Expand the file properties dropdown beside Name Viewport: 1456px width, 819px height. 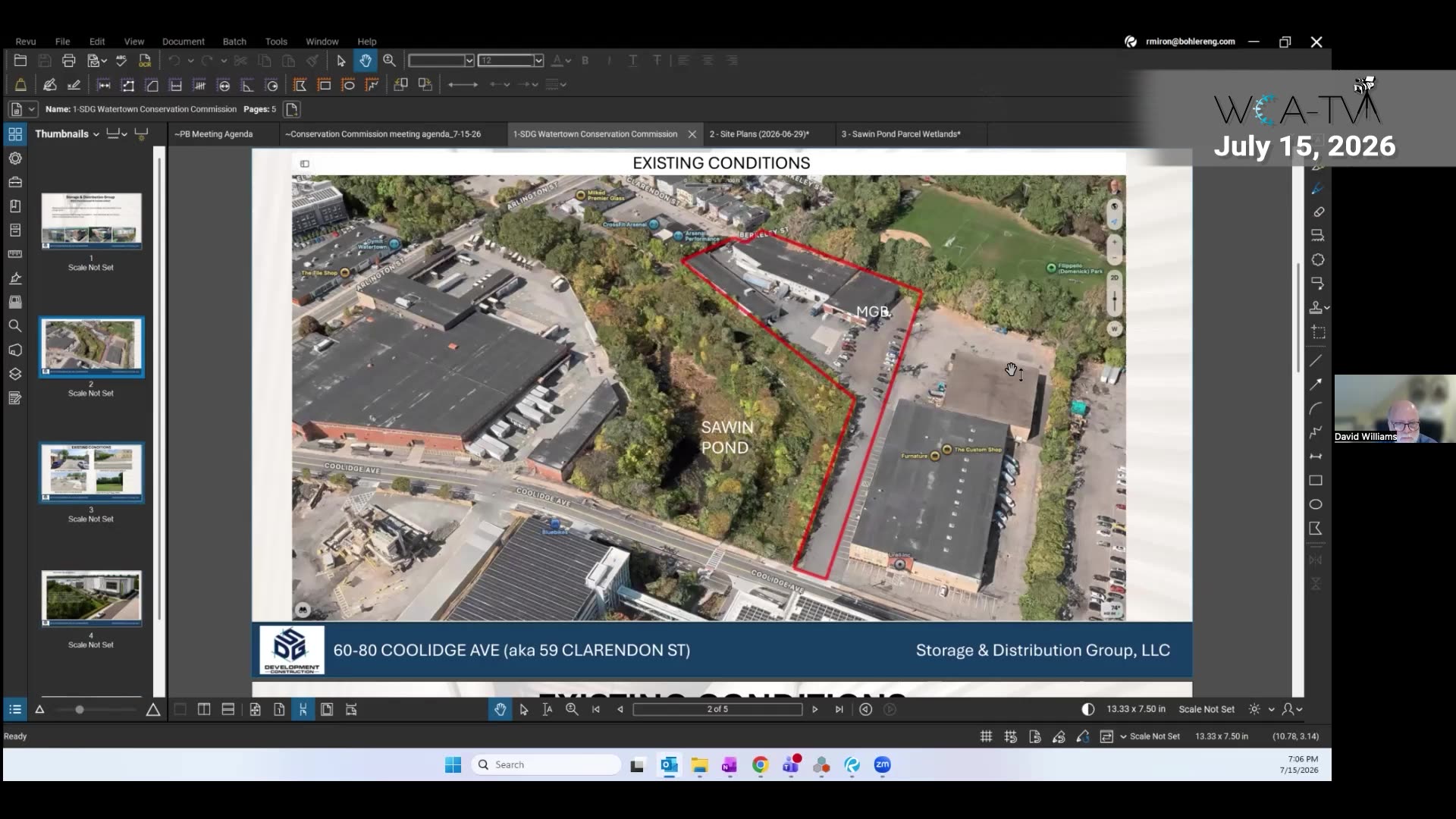coord(32,110)
